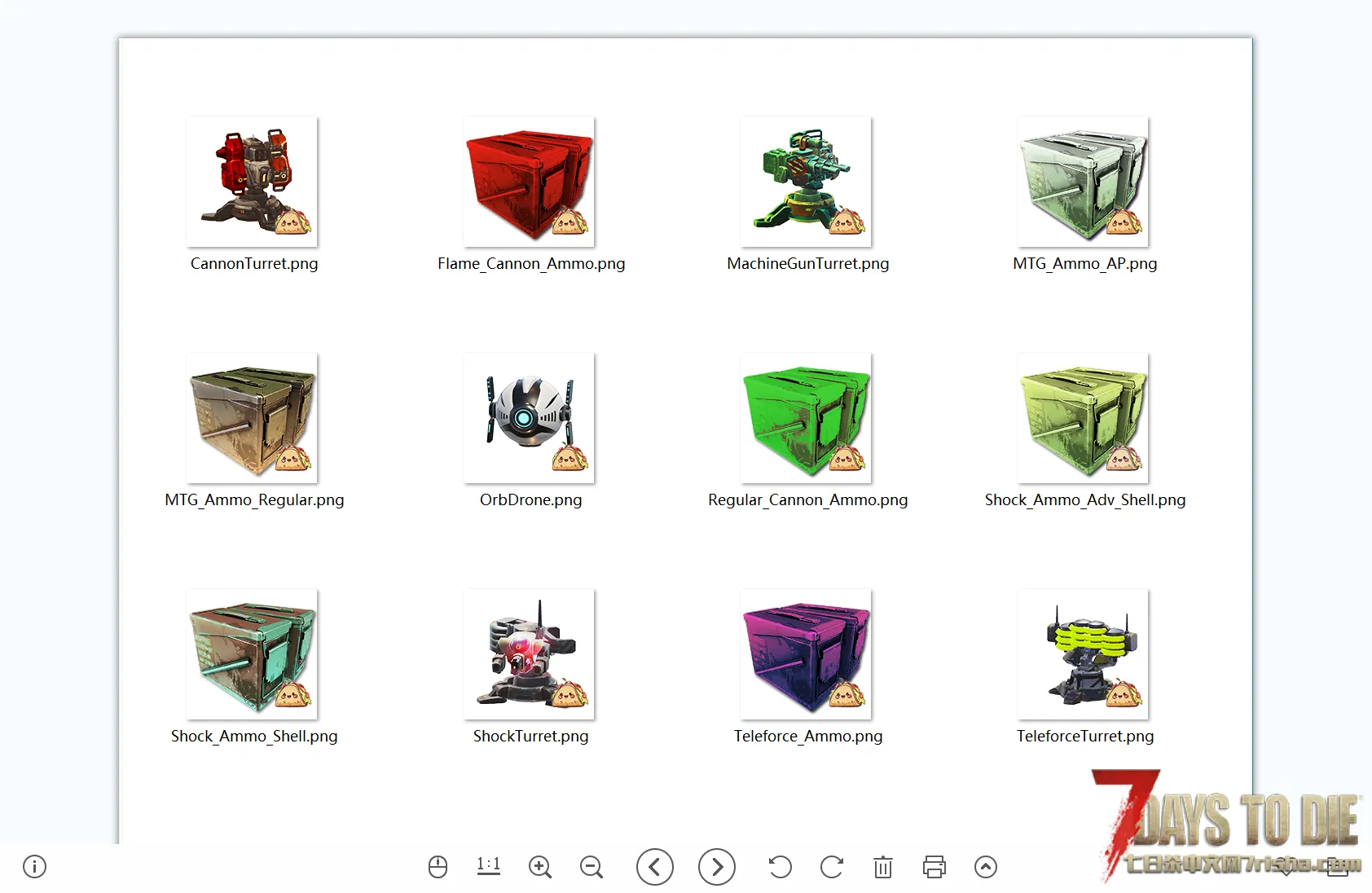1372x893 pixels.
Task: Select the CannonTurret thumbnail image
Action: click(x=253, y=182)
